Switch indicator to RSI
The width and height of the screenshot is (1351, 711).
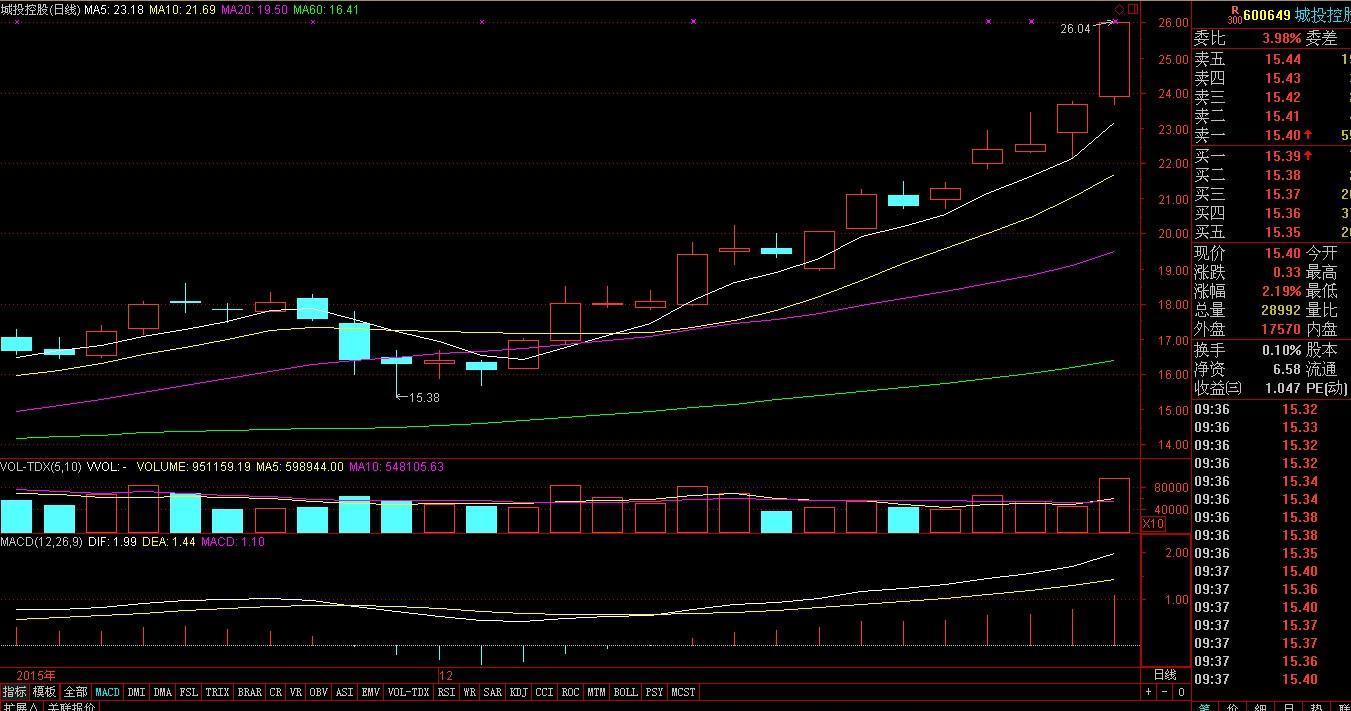click(x=446, y=692)
